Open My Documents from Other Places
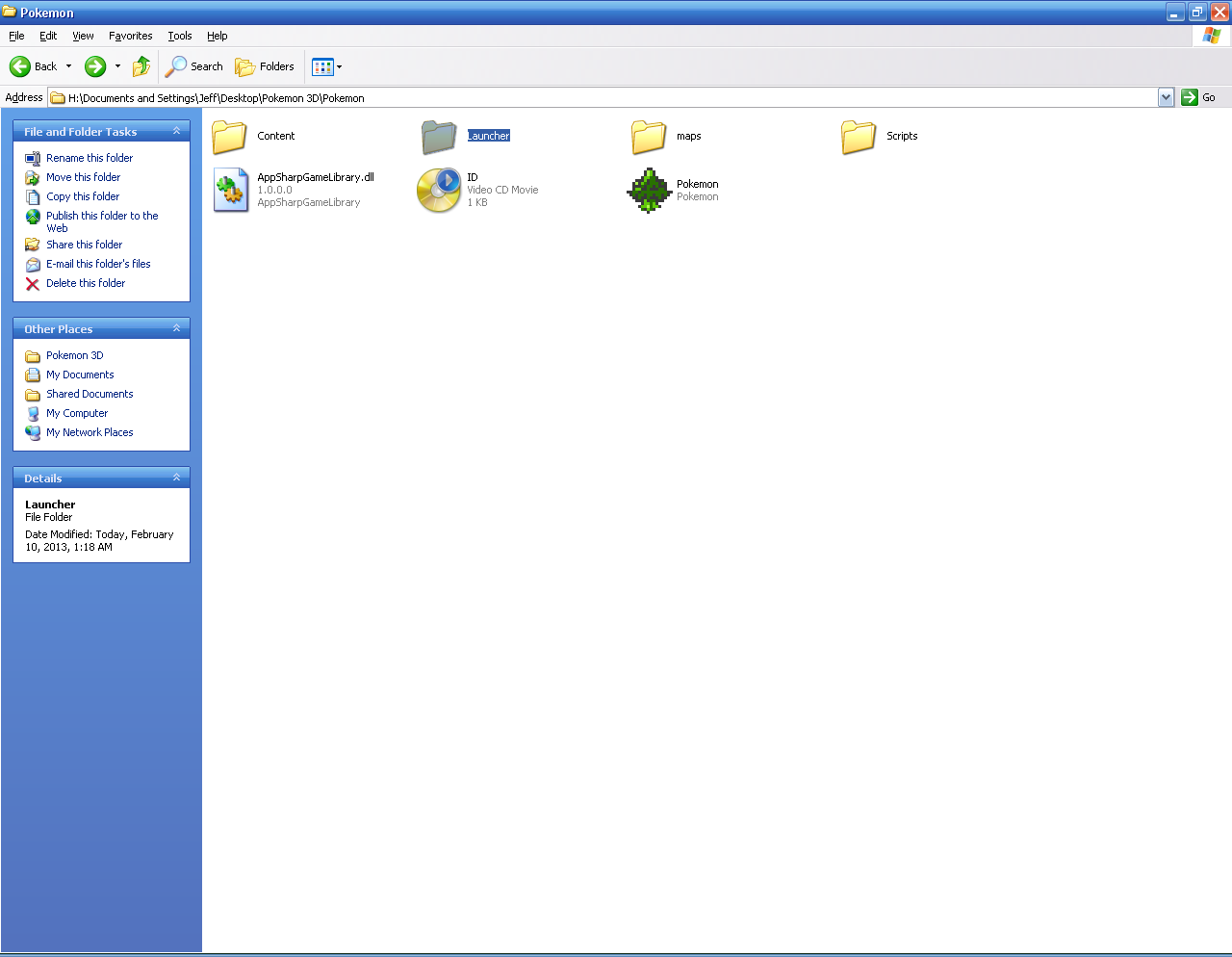 80,375
